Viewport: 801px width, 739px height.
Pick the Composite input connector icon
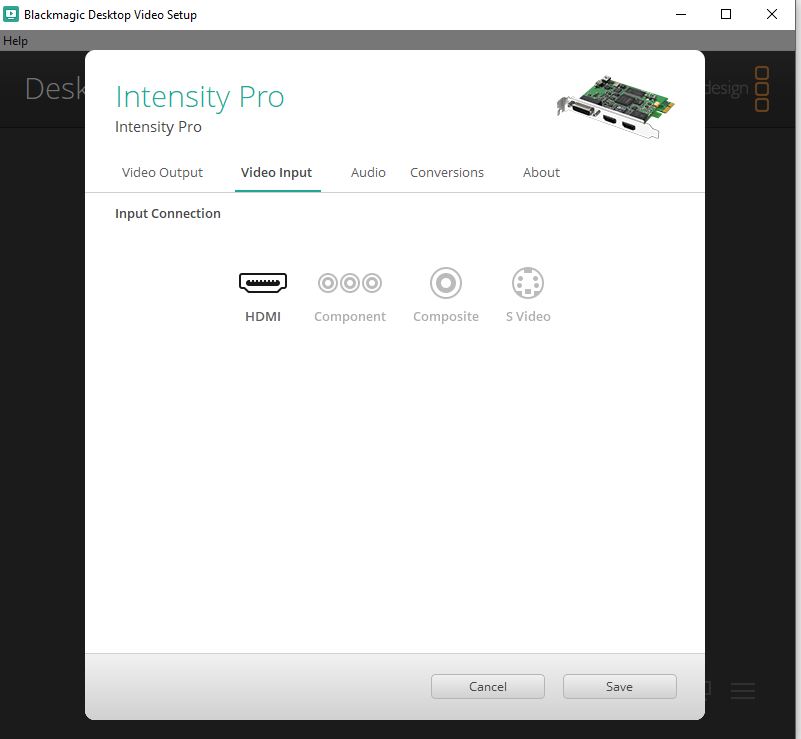coord(446,282)
